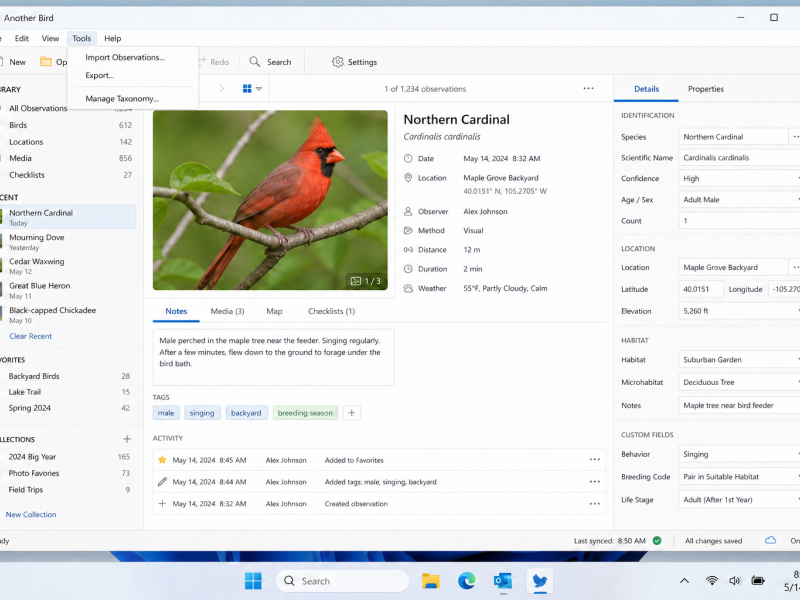
Task: Click the singing tag
Action: pyautogui.click(x=202, y=413)
